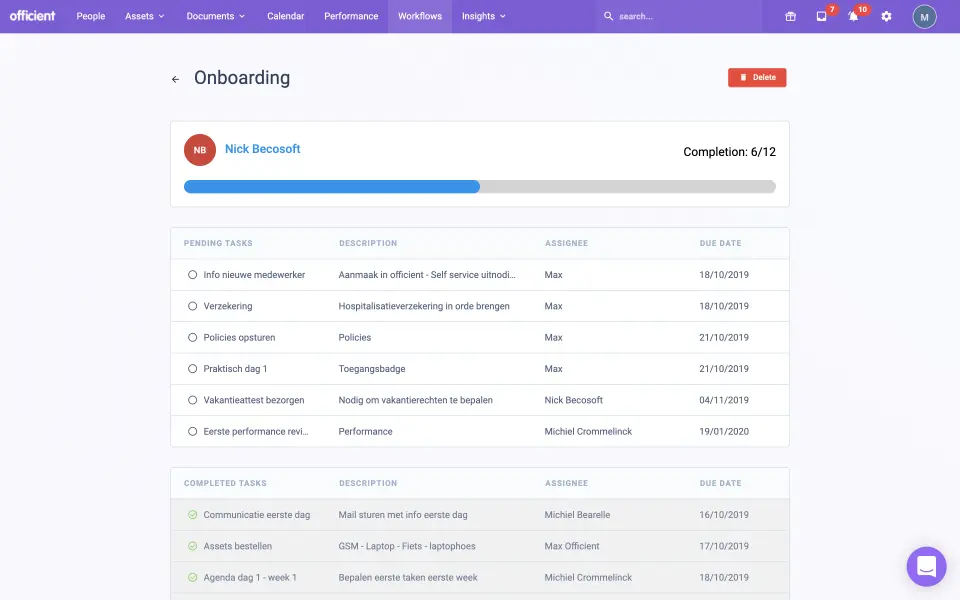
Task: Open the notifications bell with badge 10
Action: [853, 17]
